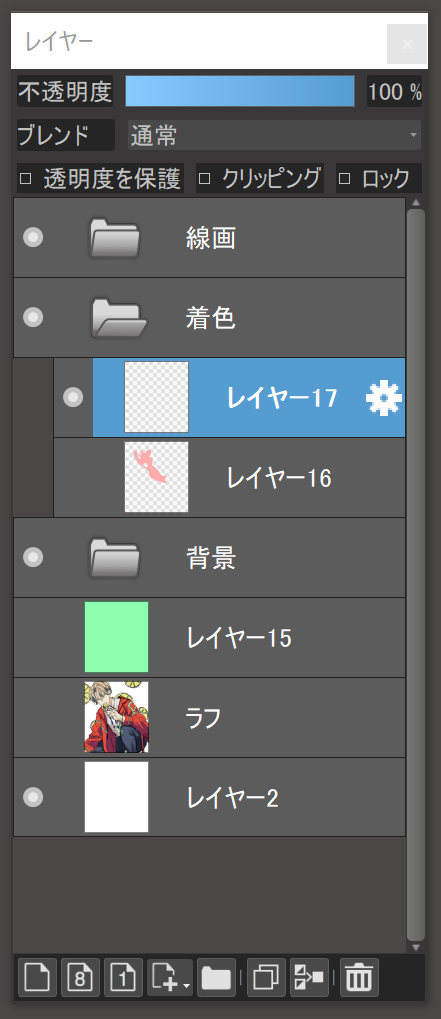
Task: Select the ラフ layer
Action: (209, 717)
